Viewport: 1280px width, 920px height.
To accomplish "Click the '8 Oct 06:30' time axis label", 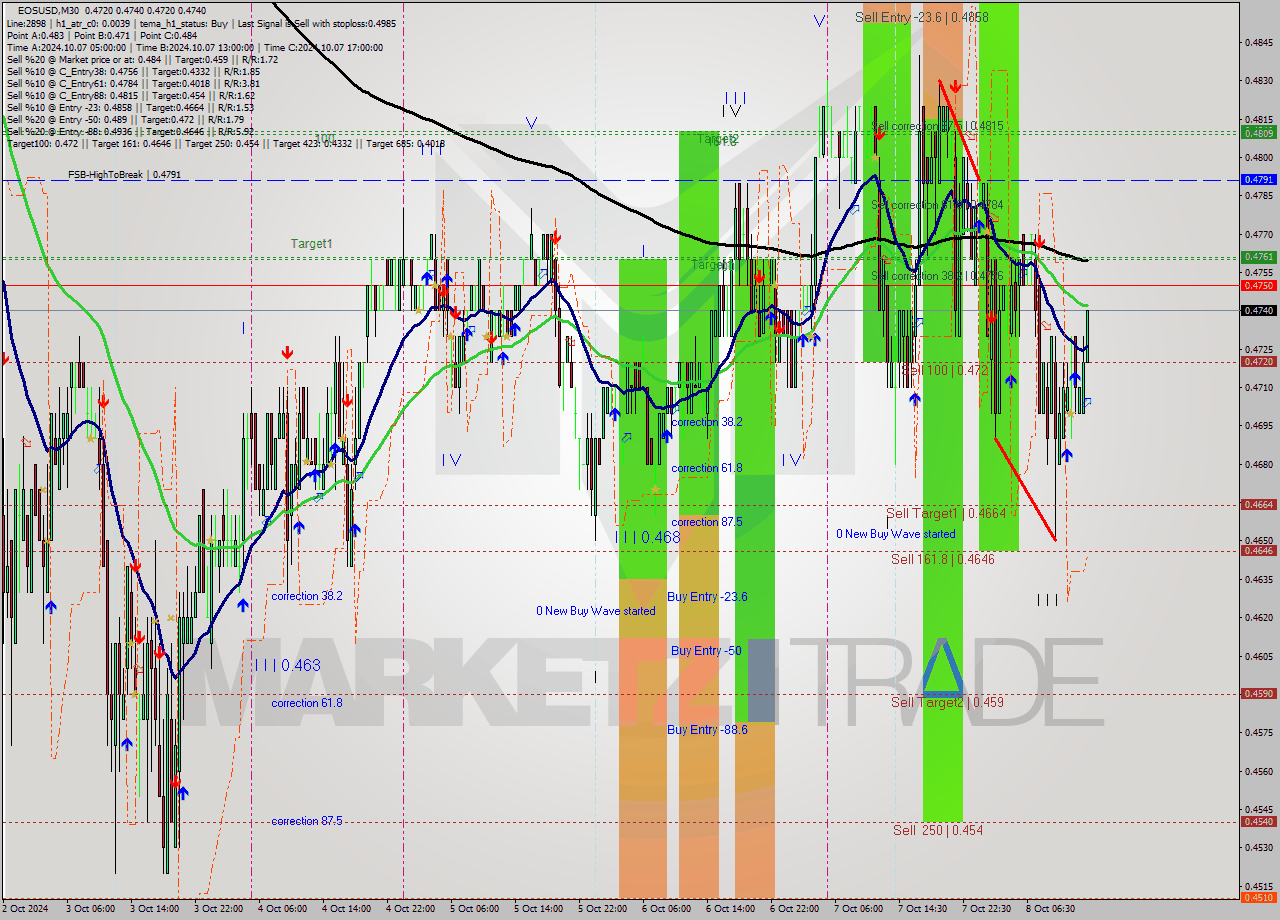I will (1050, 909).
